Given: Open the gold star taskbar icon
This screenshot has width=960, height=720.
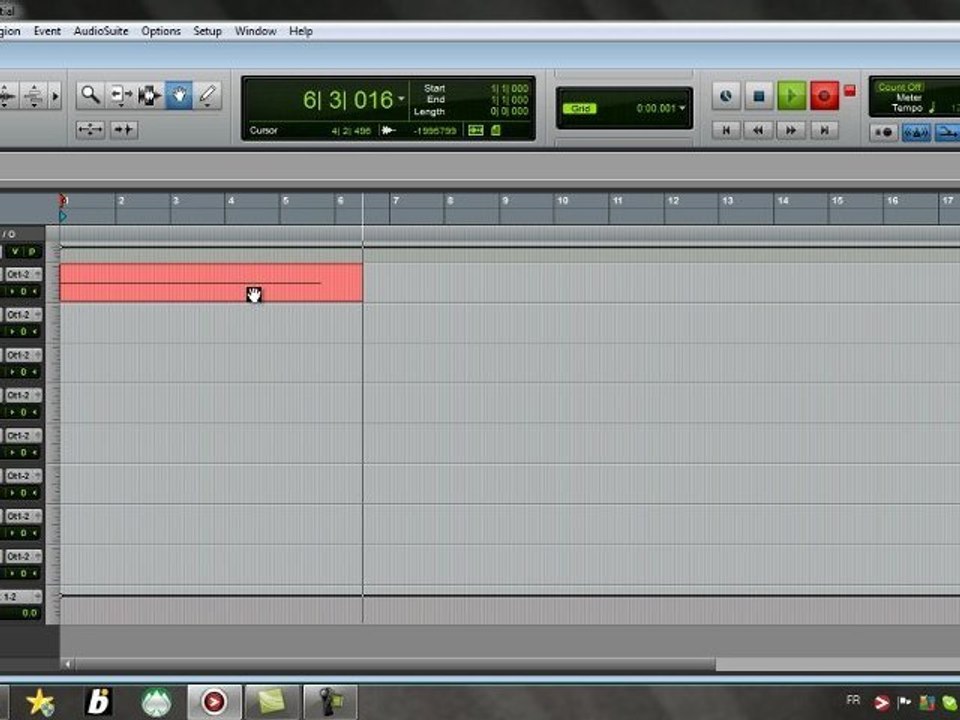Looking at the screenshot, I should pos(40,702).
